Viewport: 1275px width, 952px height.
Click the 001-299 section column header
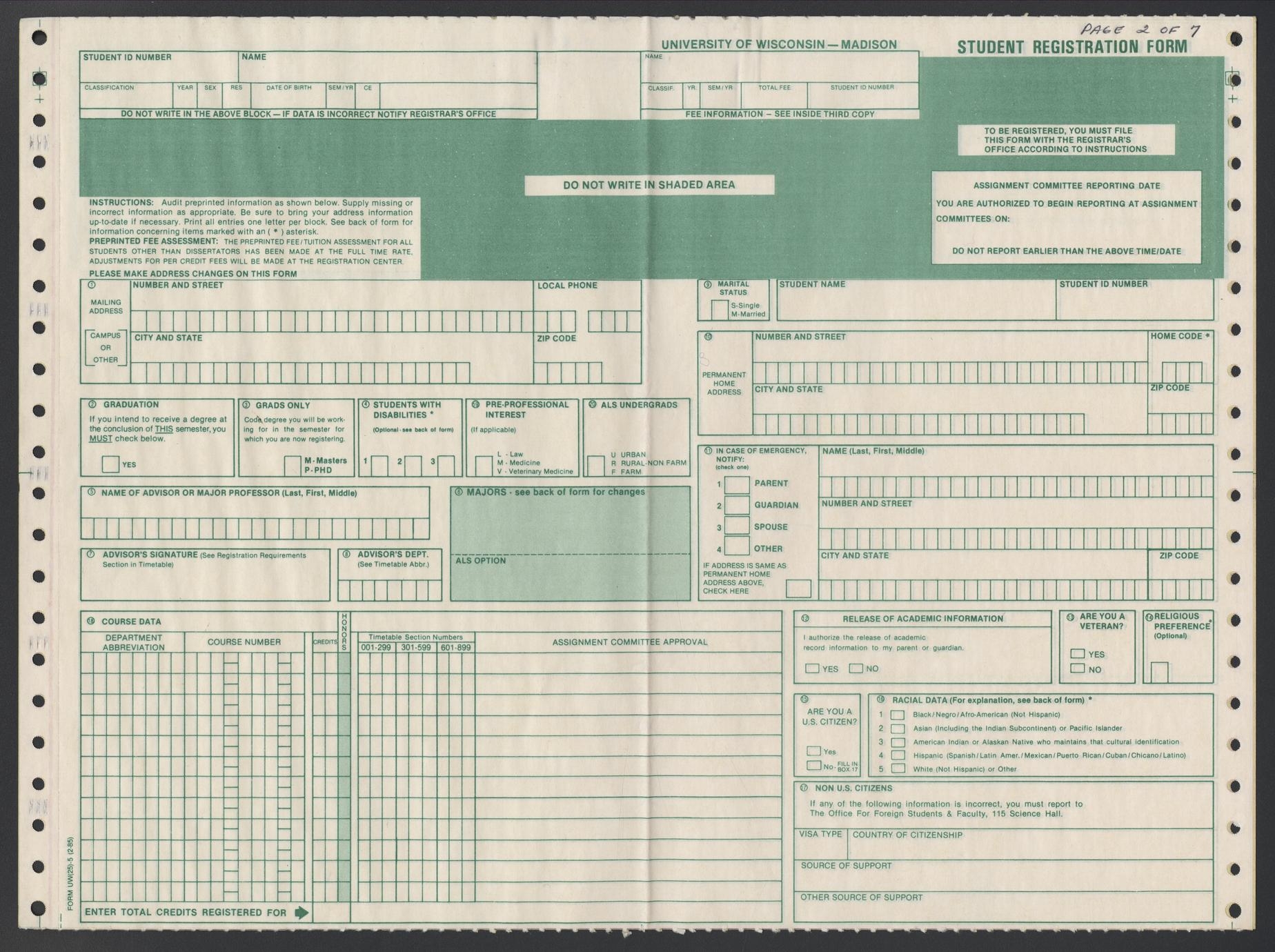376,648
